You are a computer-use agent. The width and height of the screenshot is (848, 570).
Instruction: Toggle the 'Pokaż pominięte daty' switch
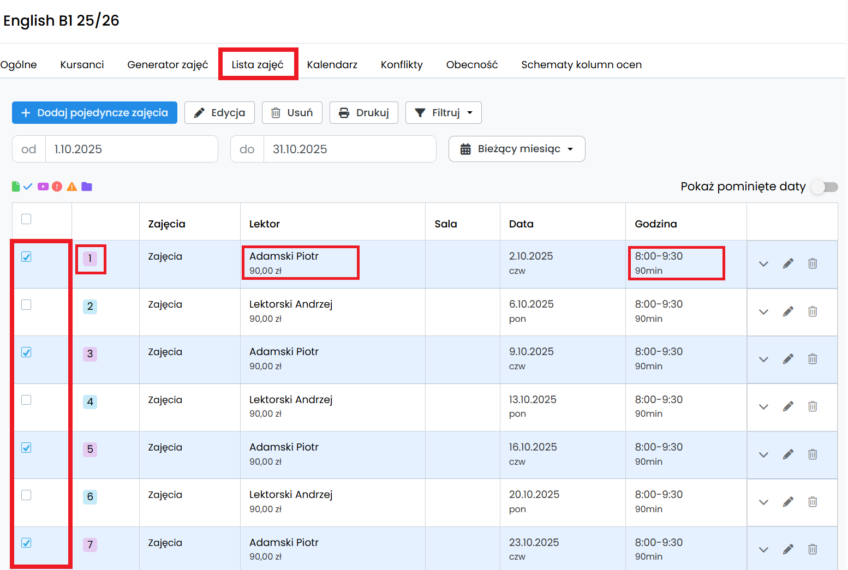(823, 187)
